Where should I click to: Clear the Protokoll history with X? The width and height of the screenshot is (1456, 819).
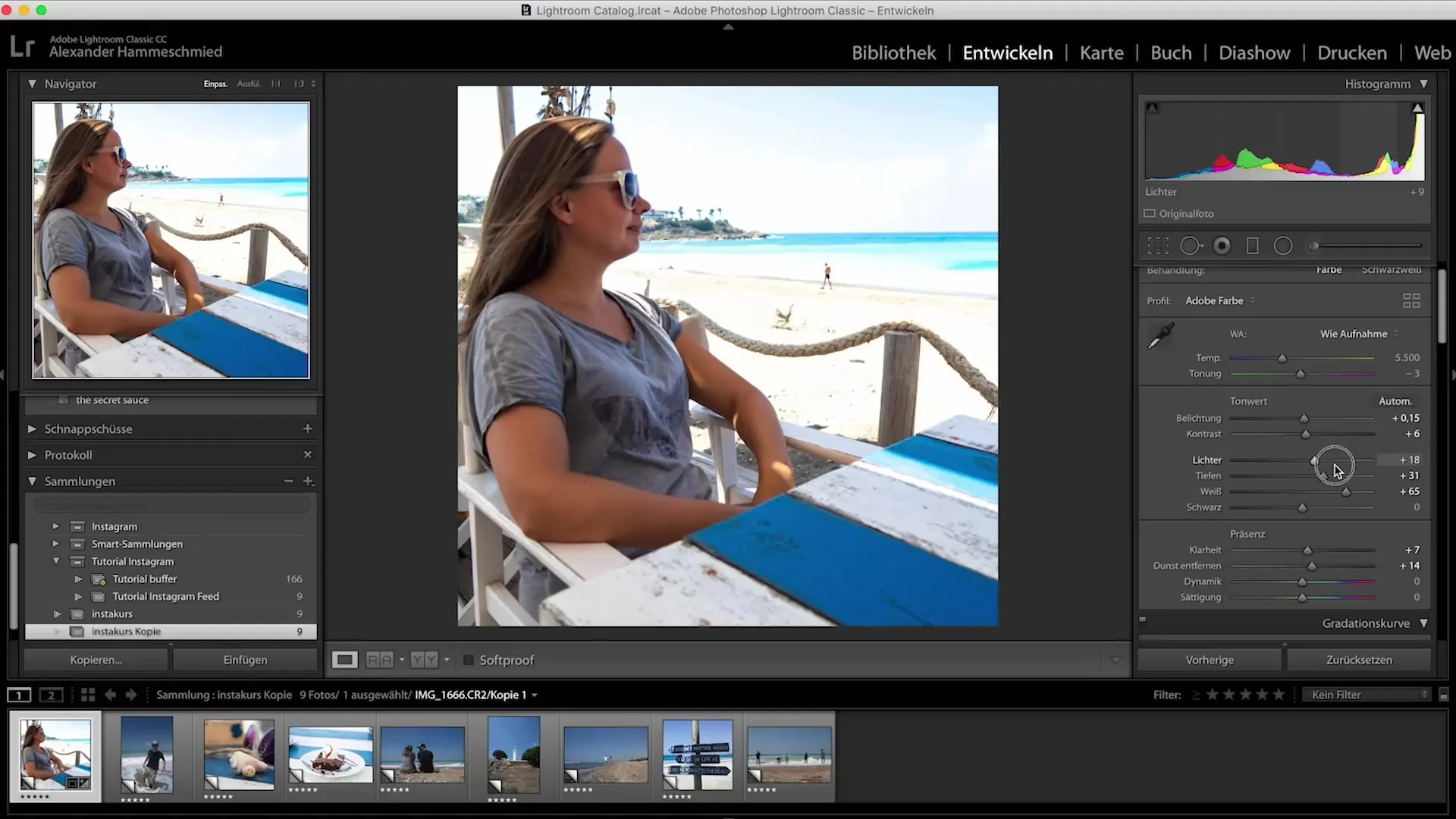tap(308, 454)
